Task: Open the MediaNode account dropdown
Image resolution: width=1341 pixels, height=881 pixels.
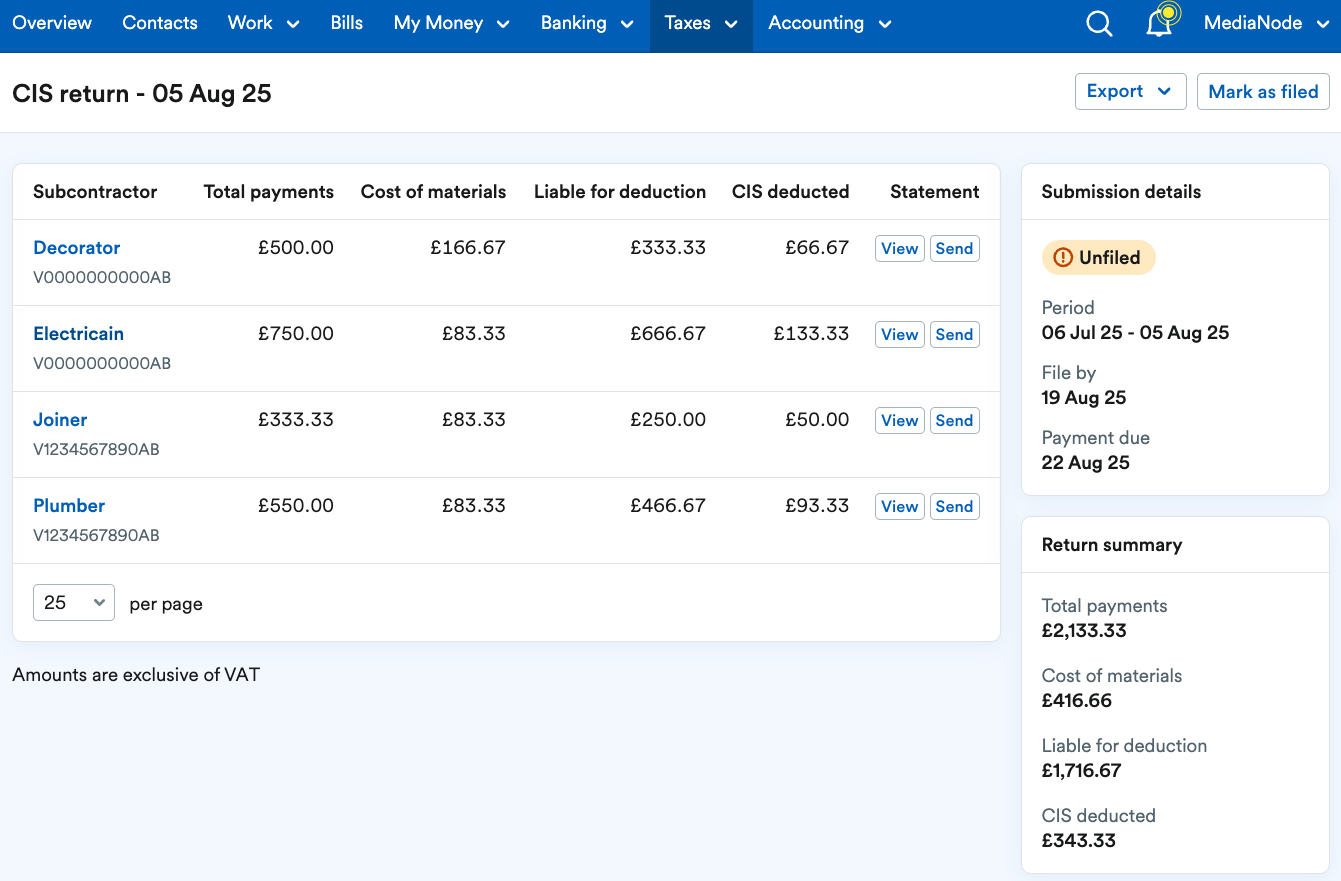Action: coord(1264,21)
